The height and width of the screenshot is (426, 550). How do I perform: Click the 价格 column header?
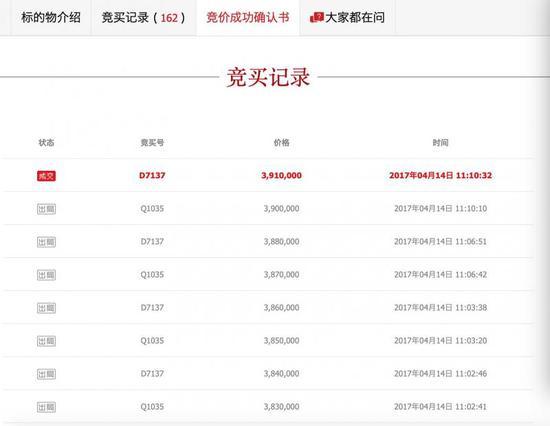(x=281, y=142)
